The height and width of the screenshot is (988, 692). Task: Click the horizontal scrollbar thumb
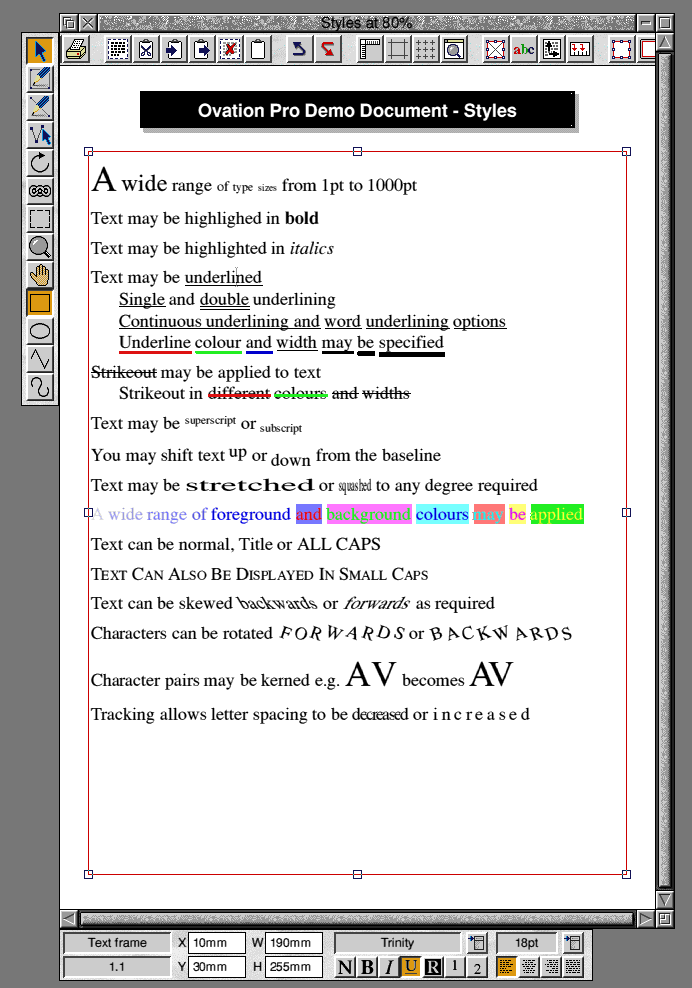pyautogui.click(x=357, y=919)
